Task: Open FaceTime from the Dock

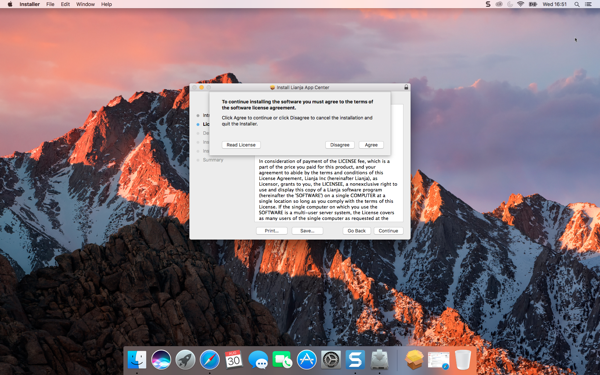Action: tap(282, 360)
